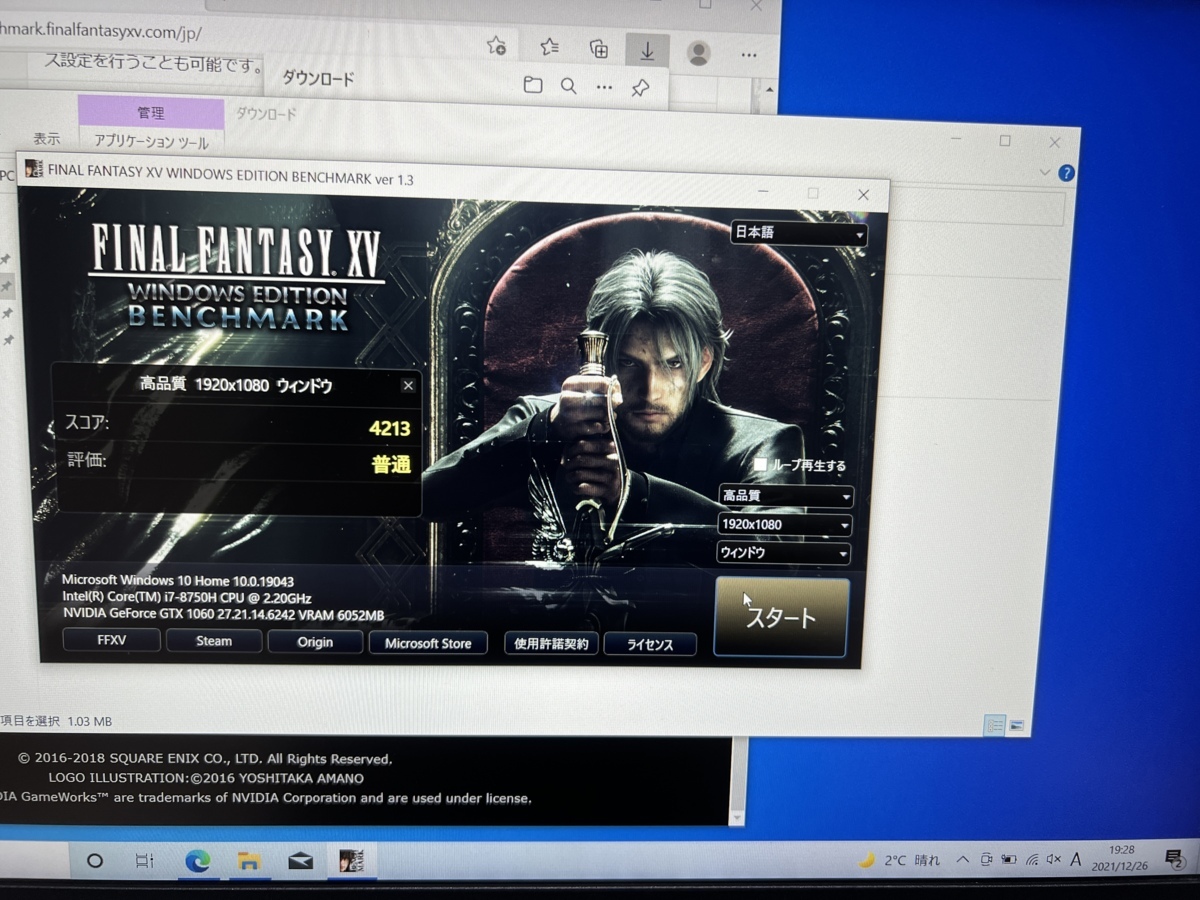This screenshot has height=900, width=1200.
Task: Switch Explorer to large icons view
Action: [x=1016, y=725]
